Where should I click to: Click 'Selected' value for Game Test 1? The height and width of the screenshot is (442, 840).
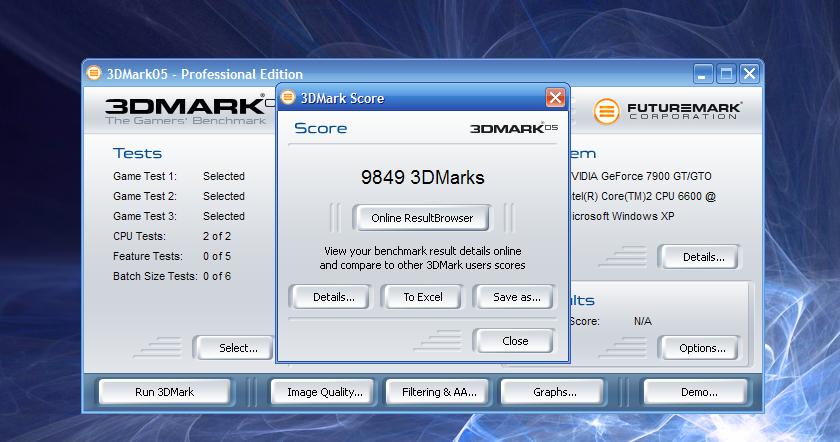click(223, 176)
